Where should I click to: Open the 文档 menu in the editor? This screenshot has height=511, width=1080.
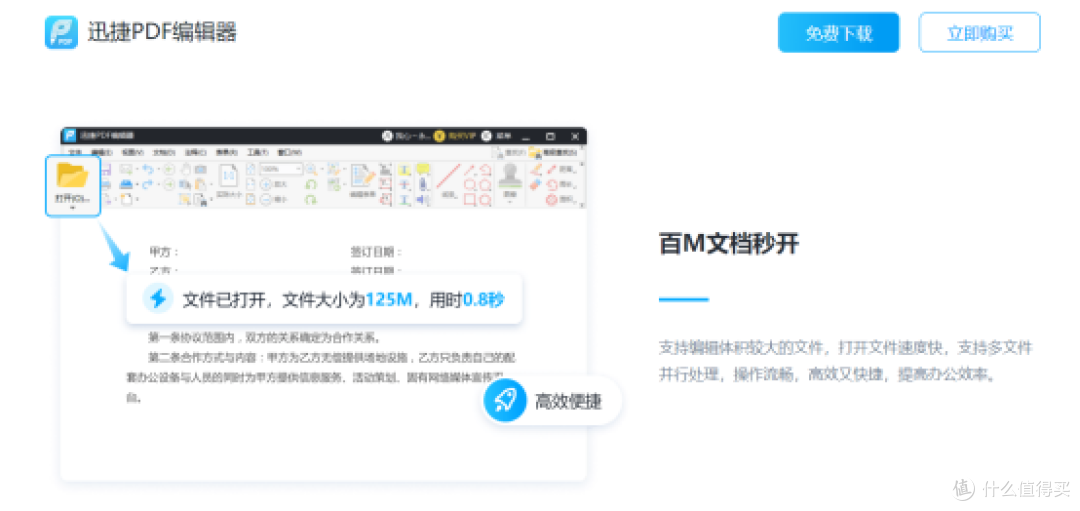click(x=163, y=152)
